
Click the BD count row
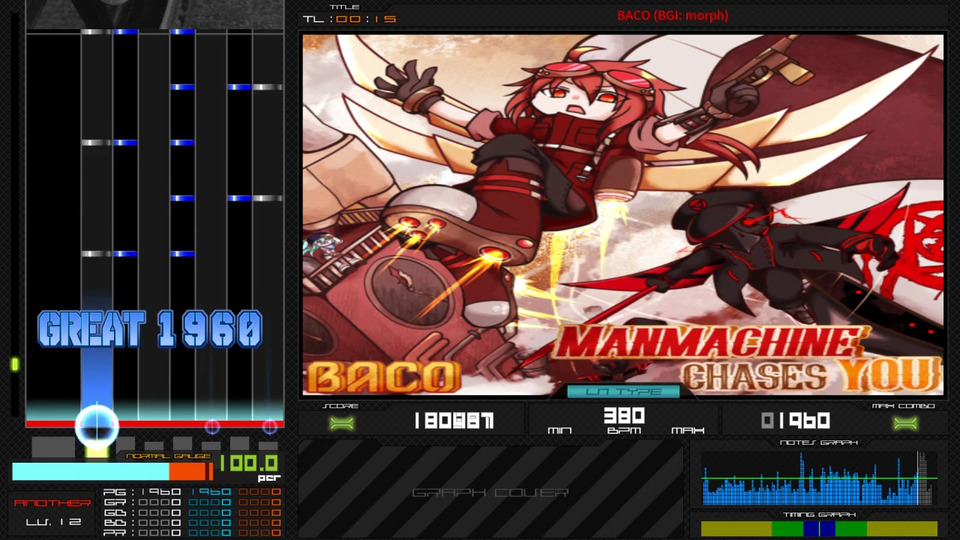192,523
